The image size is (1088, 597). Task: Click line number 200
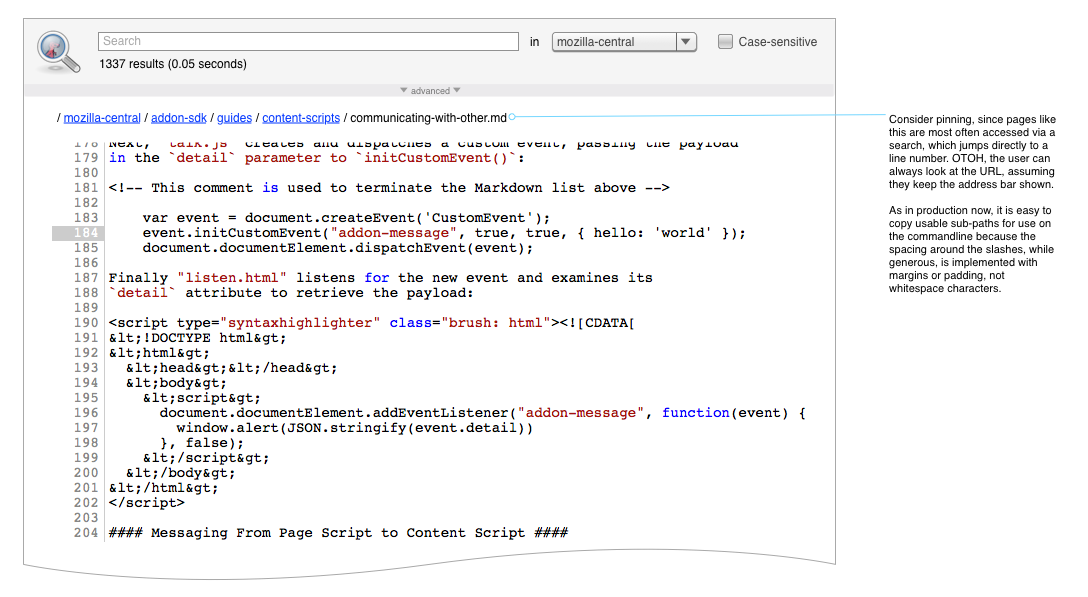click(86, 473)
